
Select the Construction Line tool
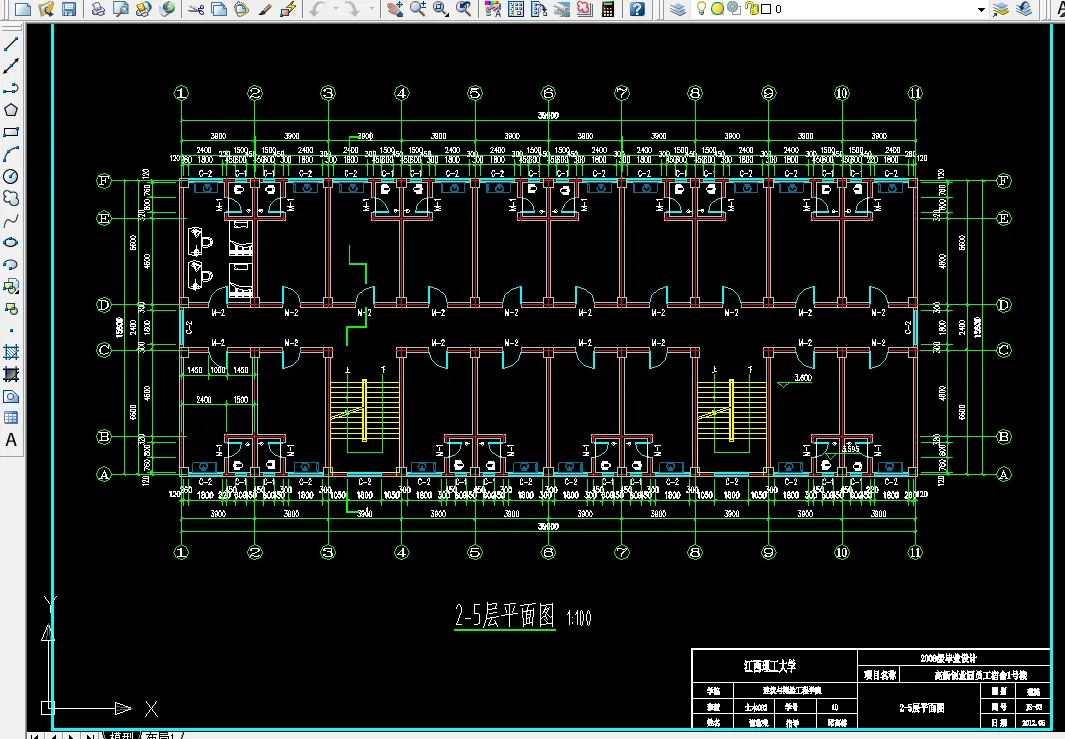[11, 66]
